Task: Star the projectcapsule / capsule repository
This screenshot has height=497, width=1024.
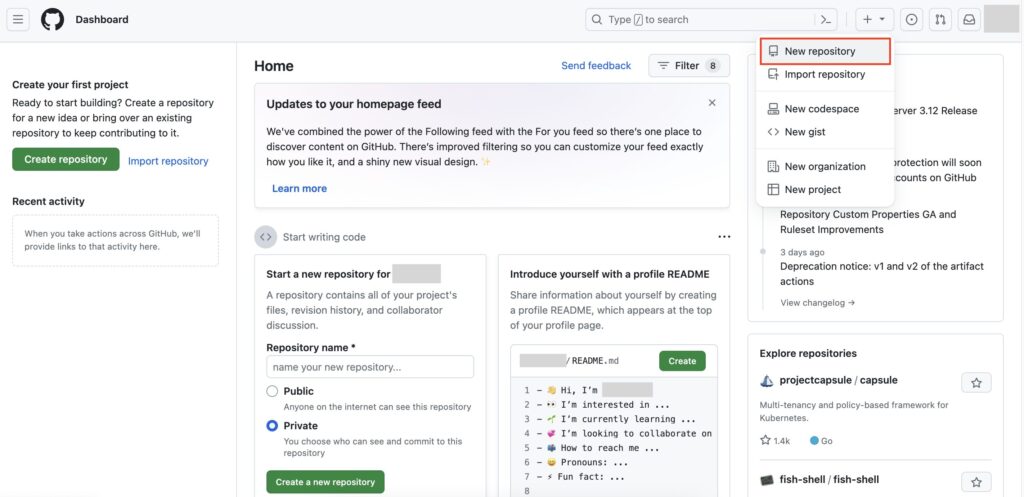Action: click(976, 383)
